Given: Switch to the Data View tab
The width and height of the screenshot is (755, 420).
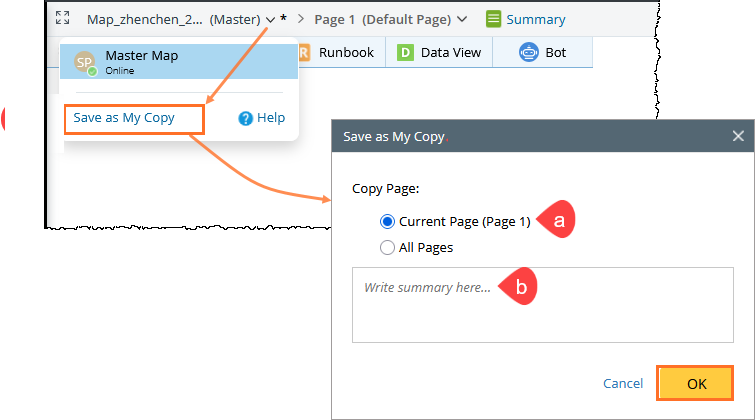Looking at the screenshot, I should [439, 52].
